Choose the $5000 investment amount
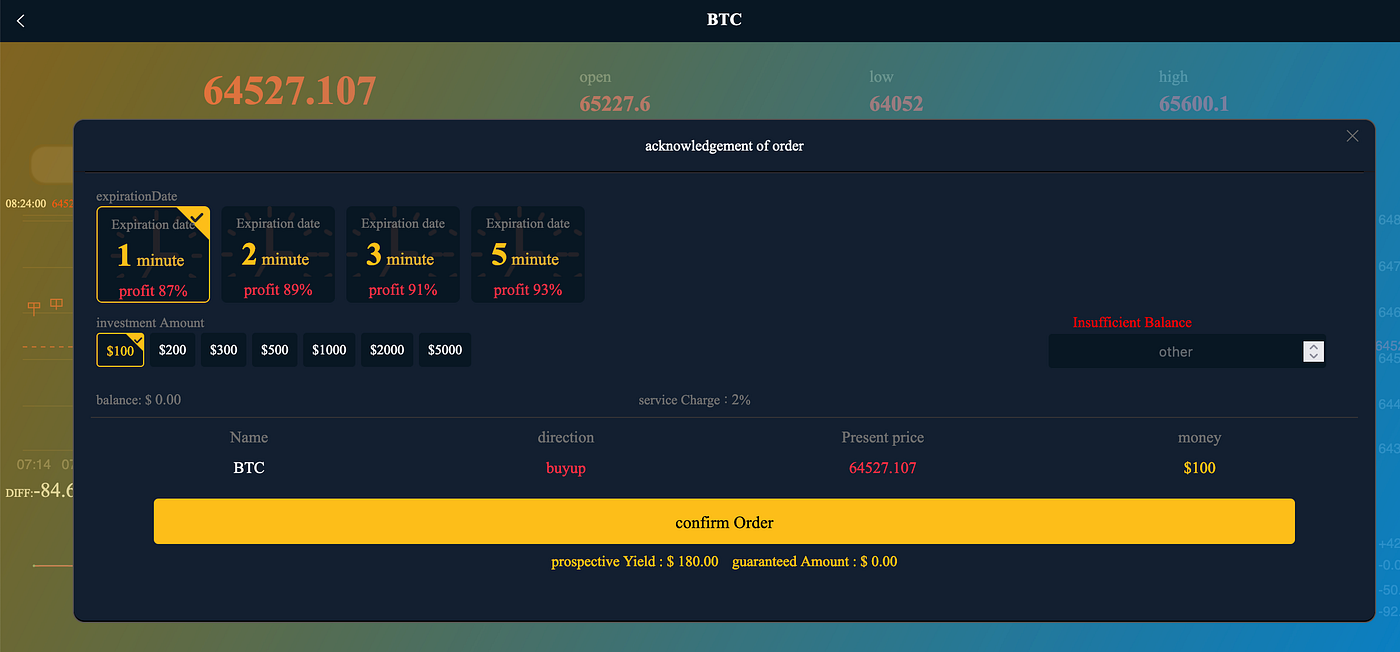1400x652 pixels. [x=445, y=350]
